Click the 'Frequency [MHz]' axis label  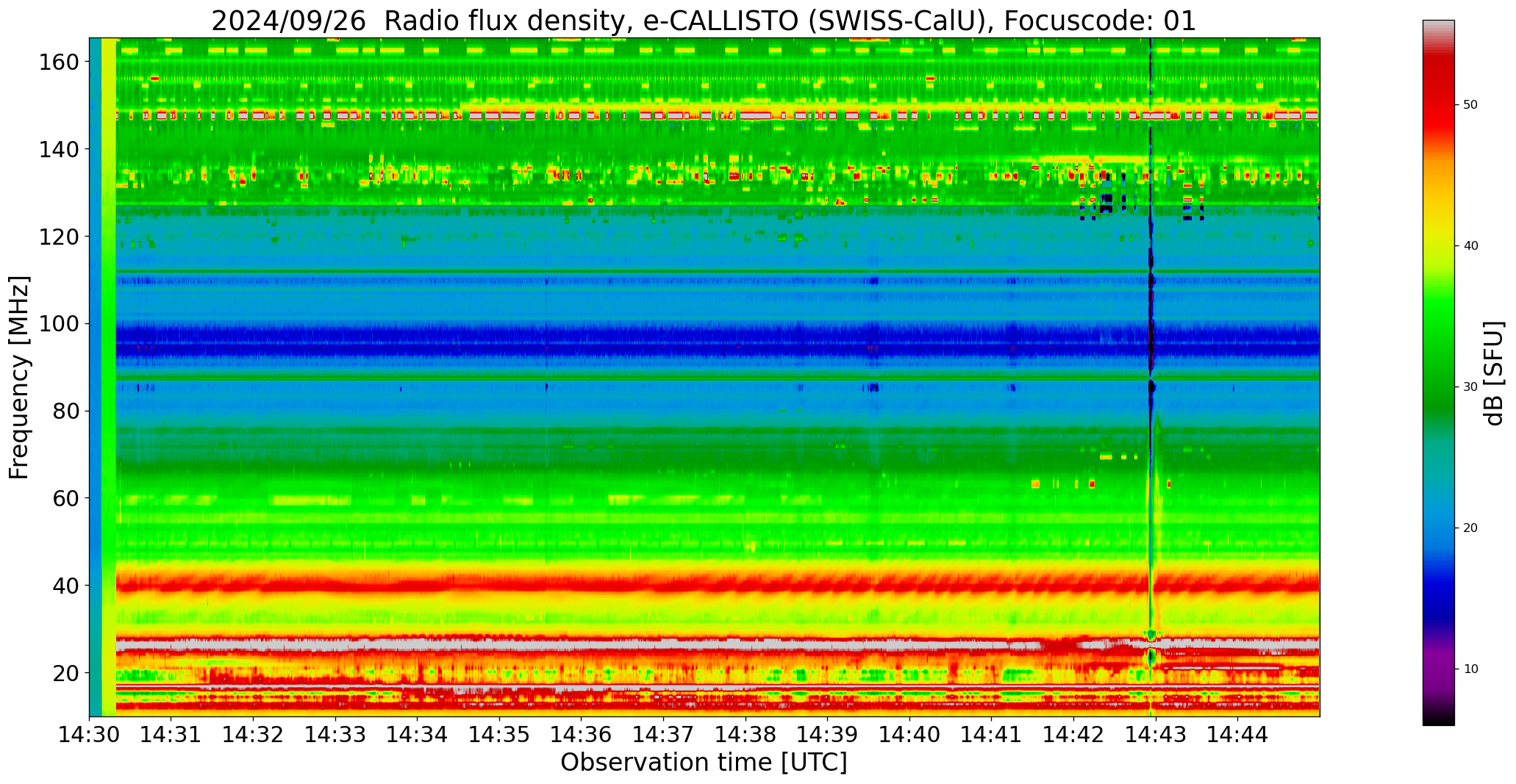click(x=20, y=377)
